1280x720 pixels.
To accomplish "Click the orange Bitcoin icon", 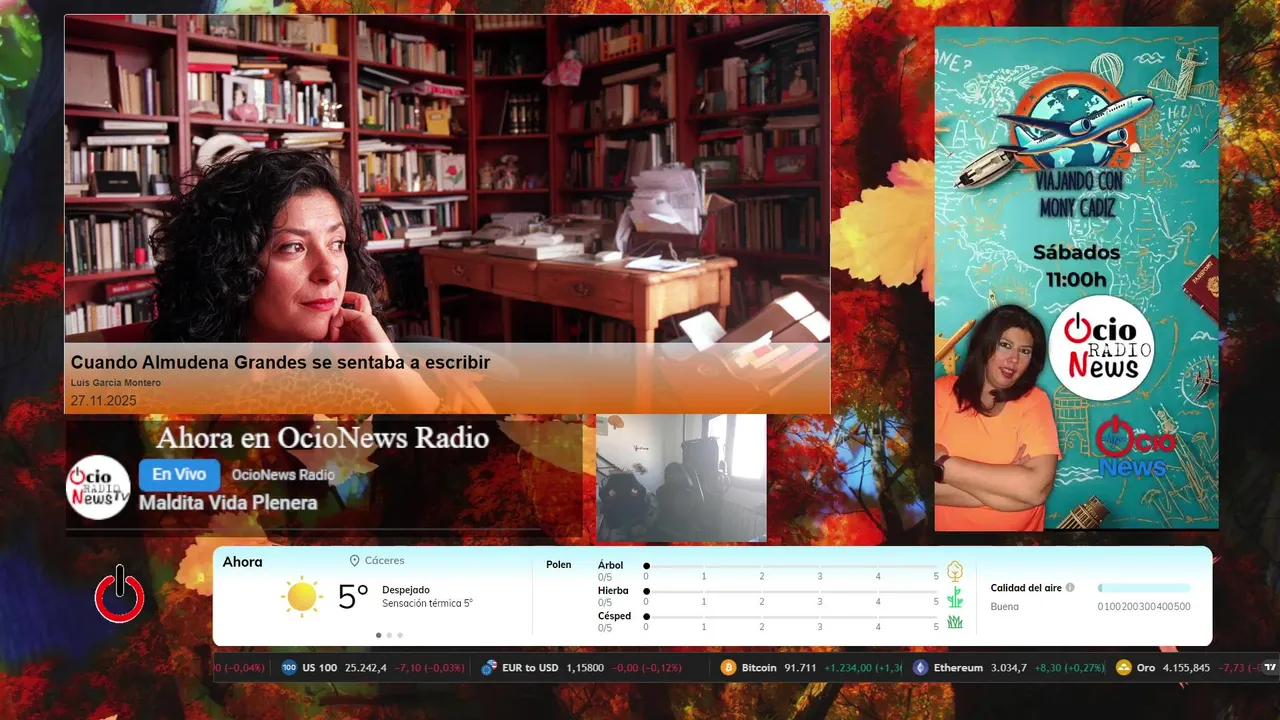I will point(728,667).
